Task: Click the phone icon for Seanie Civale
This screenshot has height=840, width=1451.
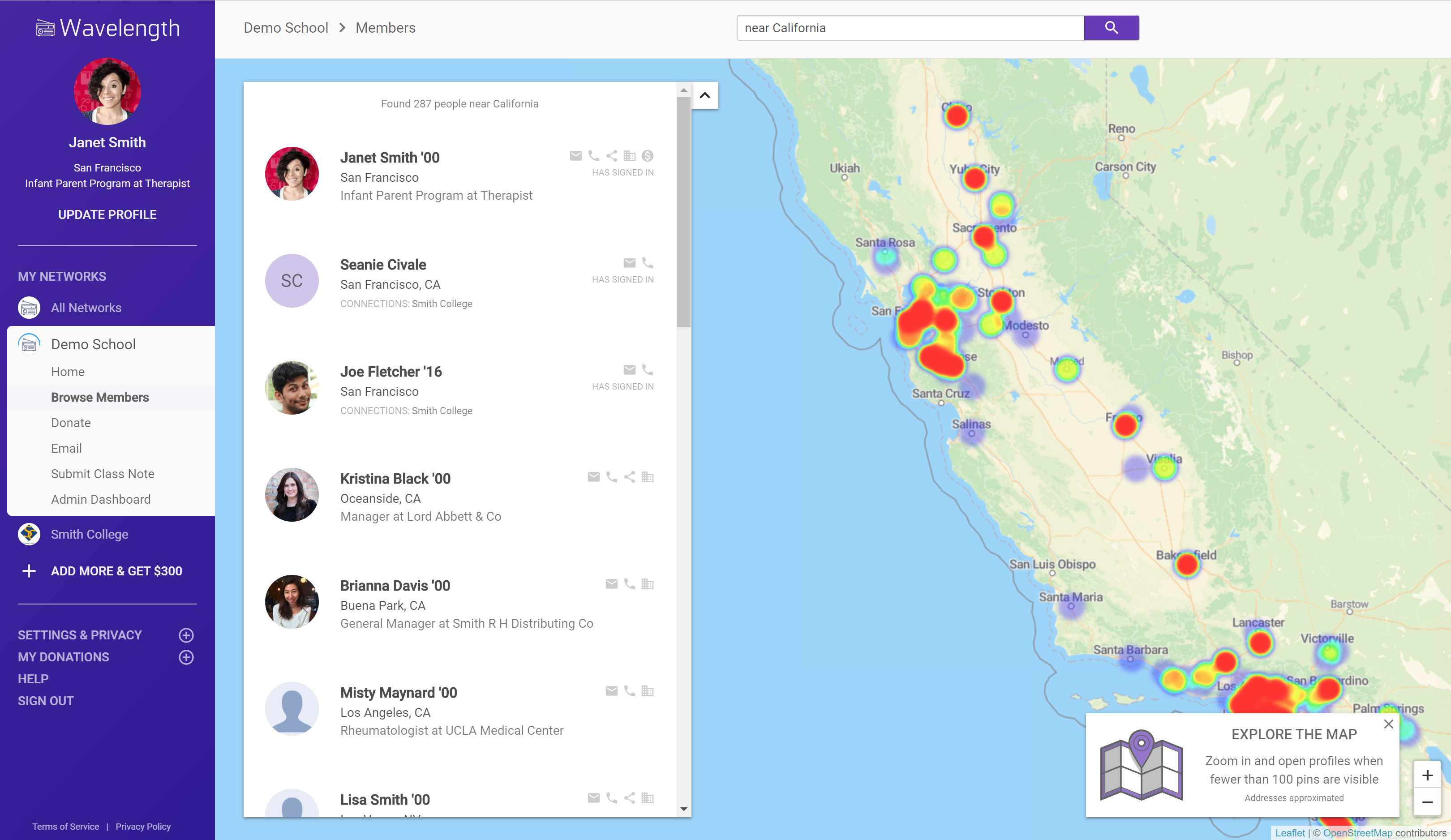Action: [x=647, y=263]
